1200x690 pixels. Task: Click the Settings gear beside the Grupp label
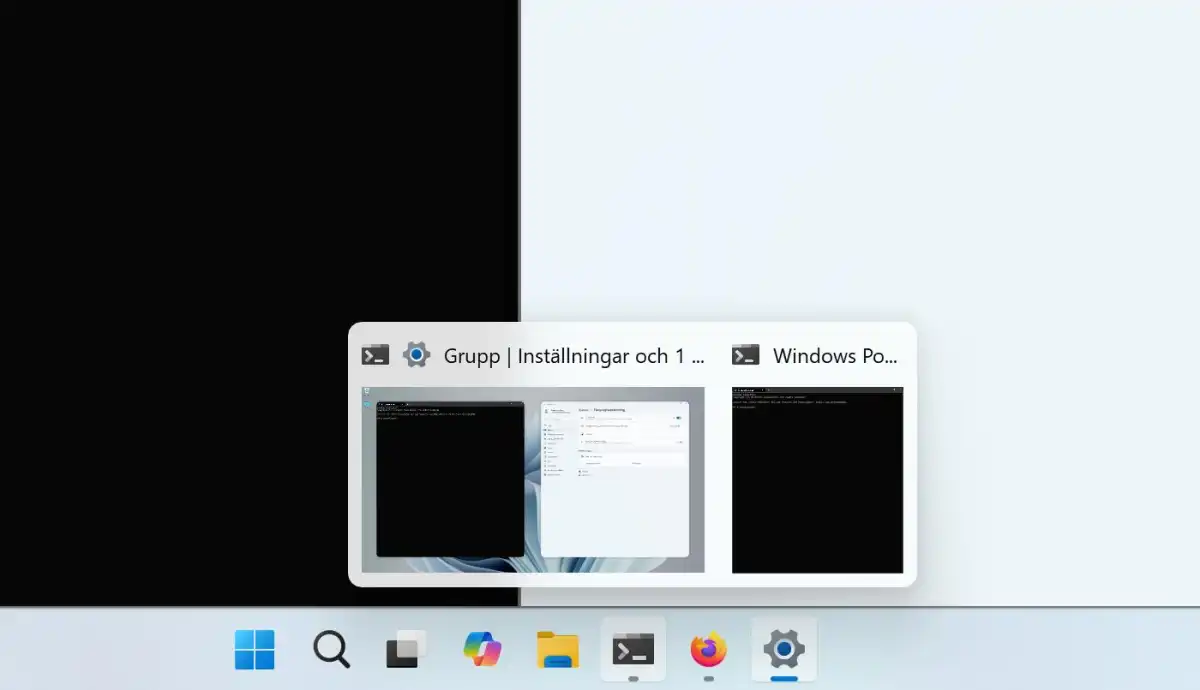[x=418, y=354]
